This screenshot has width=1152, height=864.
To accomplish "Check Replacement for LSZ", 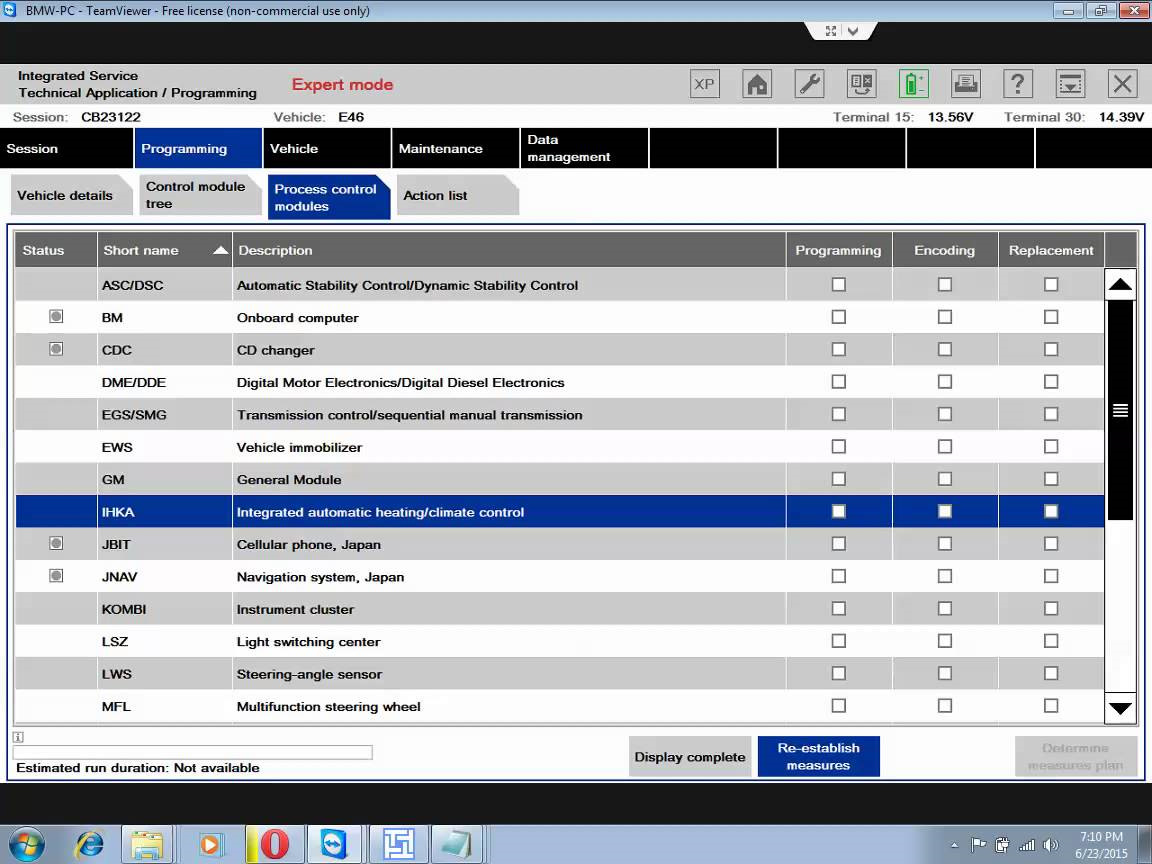I will (1051, 641).
